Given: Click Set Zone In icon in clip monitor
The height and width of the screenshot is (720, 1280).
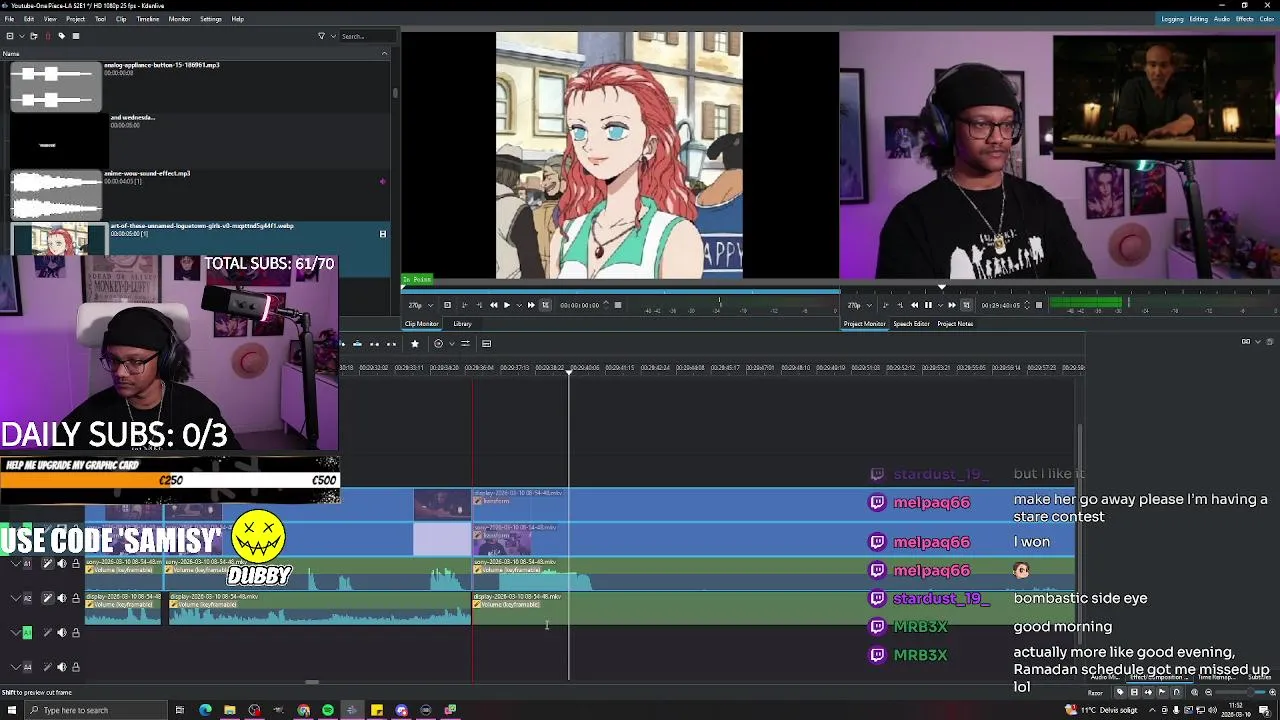Looking at the screenshot, I should tap(447, 305).
